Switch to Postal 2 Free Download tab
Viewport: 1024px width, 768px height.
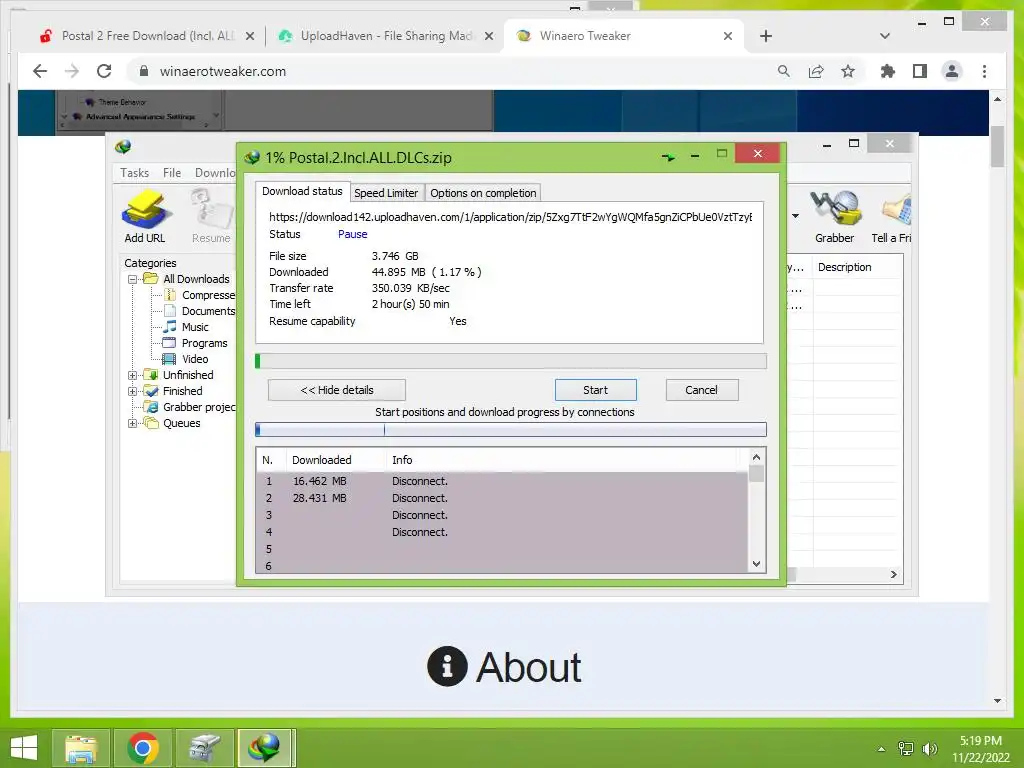pos(148,36)
